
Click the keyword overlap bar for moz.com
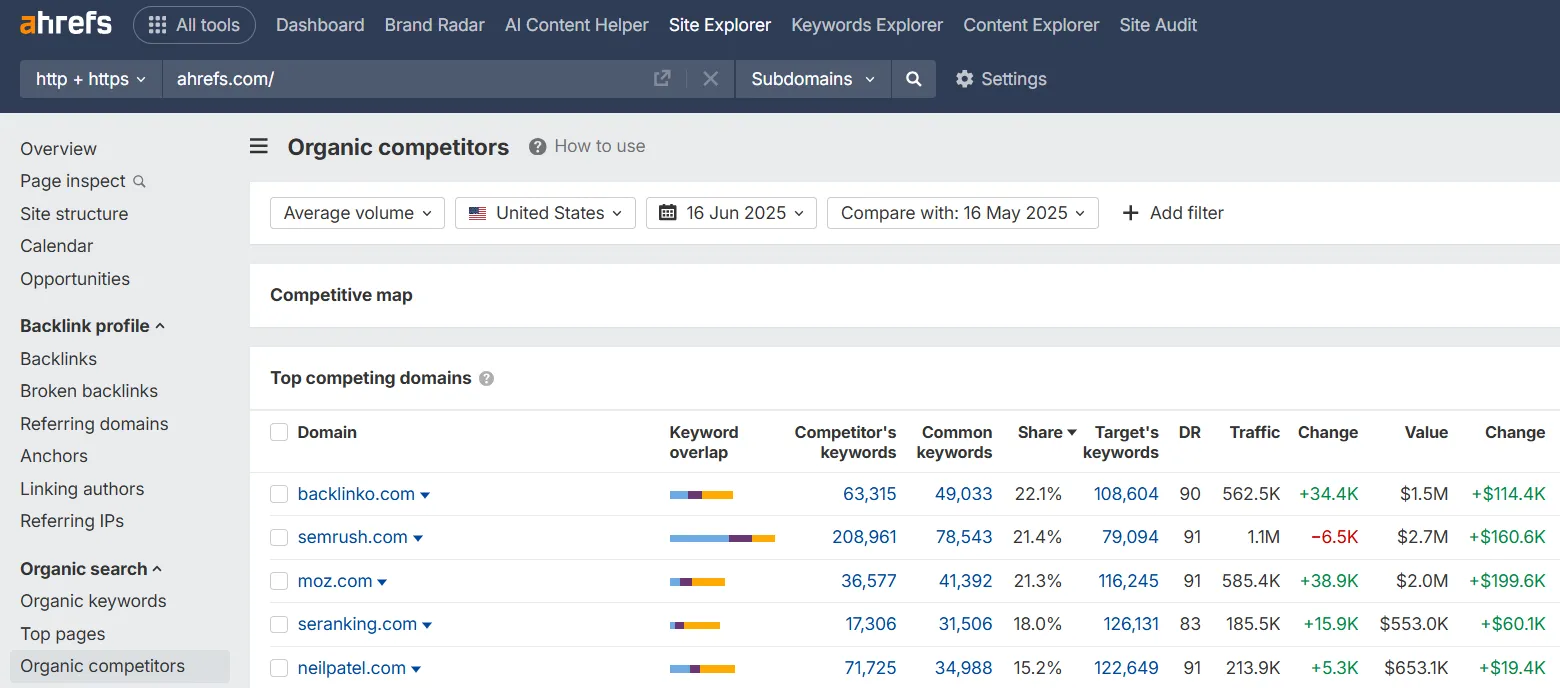(x=697, y=582)
